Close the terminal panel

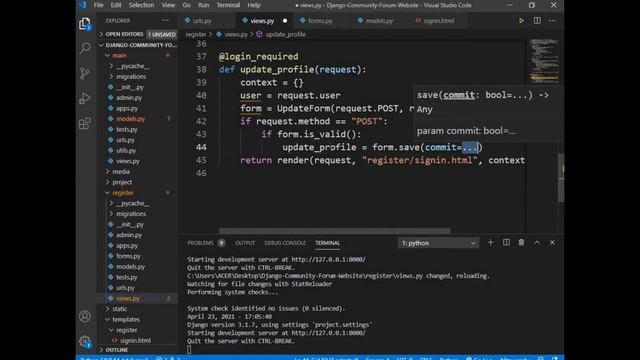552,242
